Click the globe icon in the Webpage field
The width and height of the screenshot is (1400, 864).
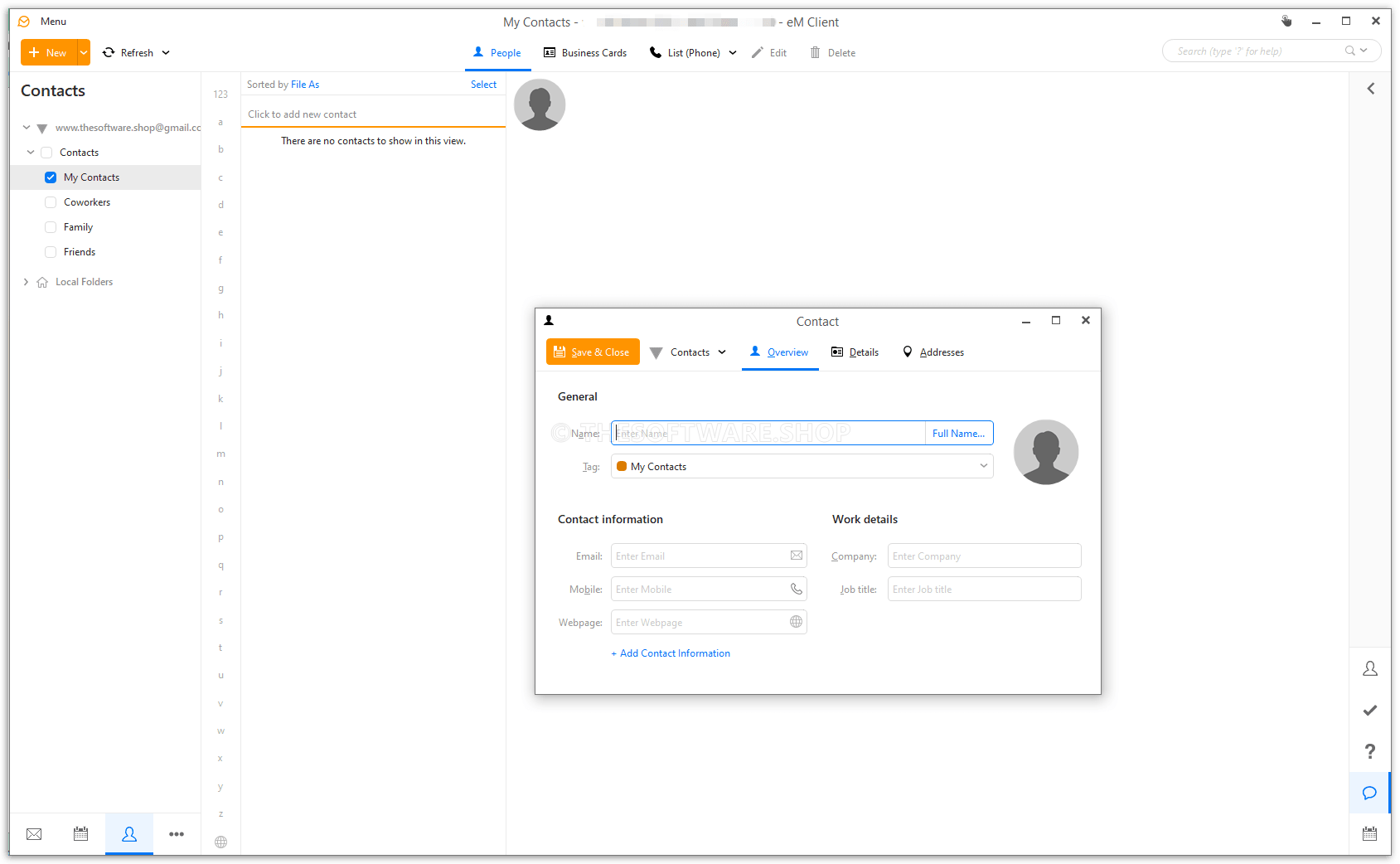click(x=795, y=622)
